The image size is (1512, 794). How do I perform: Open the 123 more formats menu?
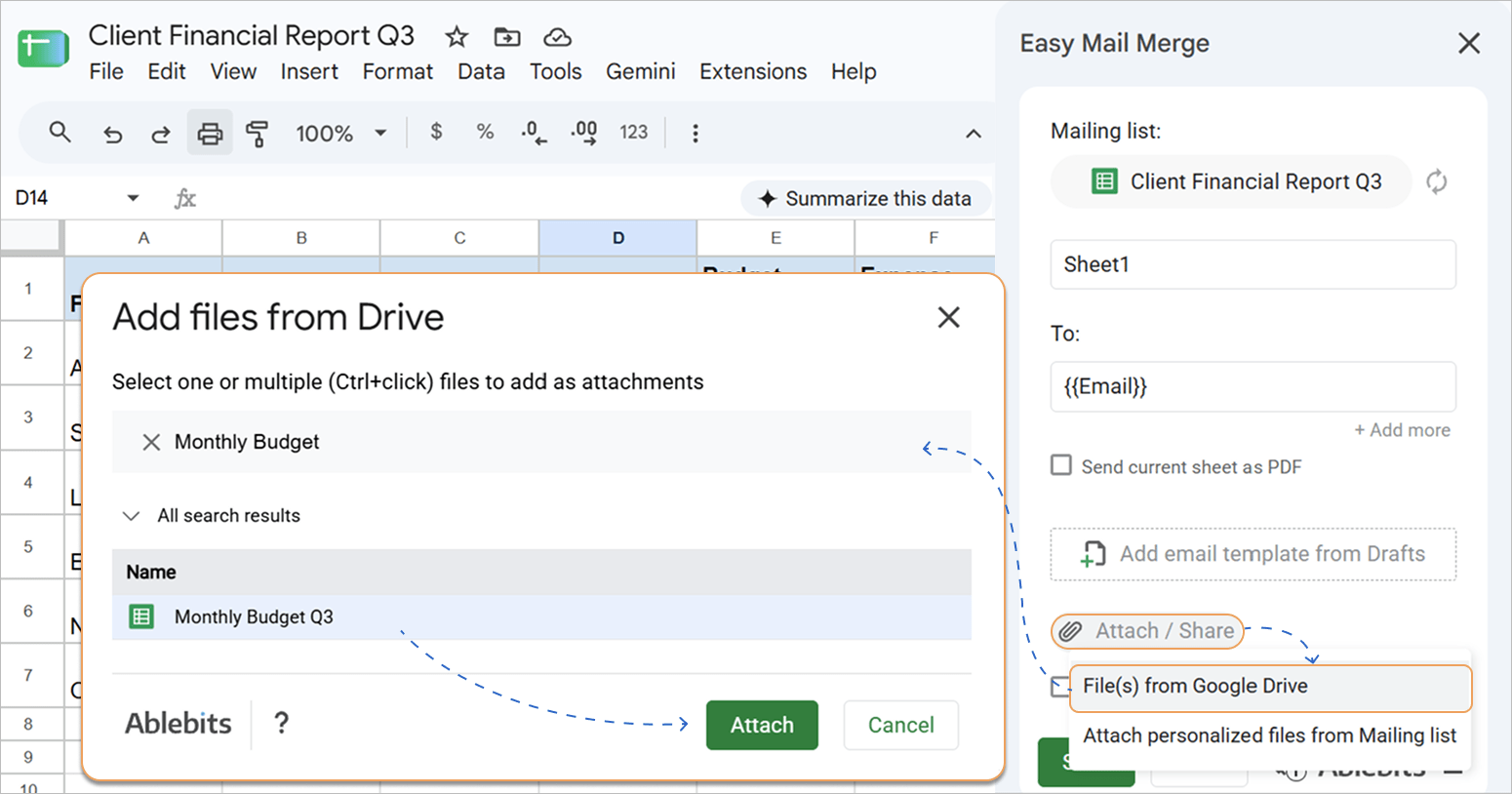point(634,132)
